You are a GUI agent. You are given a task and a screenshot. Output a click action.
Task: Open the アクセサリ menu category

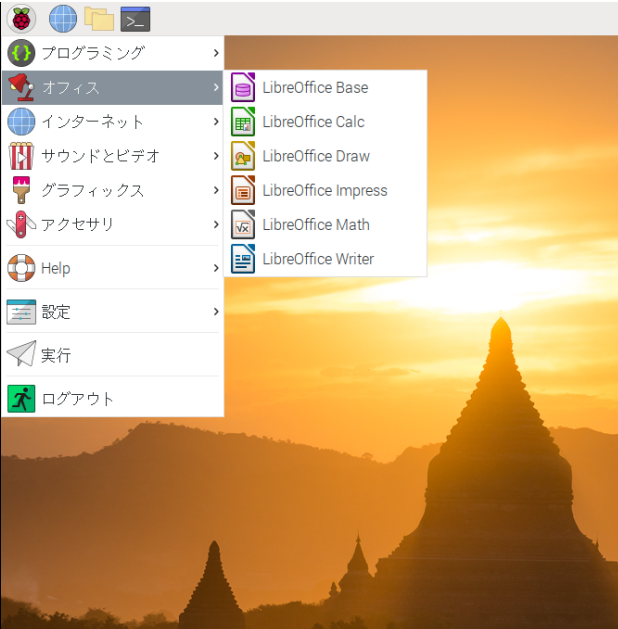click(x=113, y=224)
